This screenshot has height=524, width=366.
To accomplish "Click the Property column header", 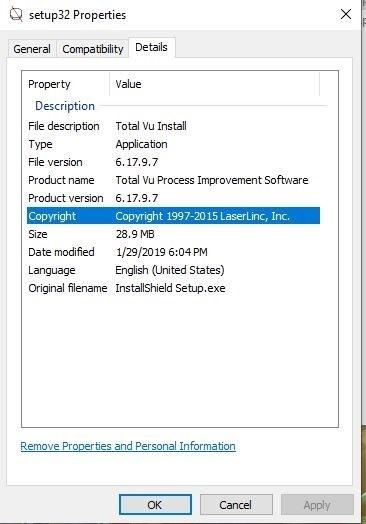I will [x=49, y=84].
